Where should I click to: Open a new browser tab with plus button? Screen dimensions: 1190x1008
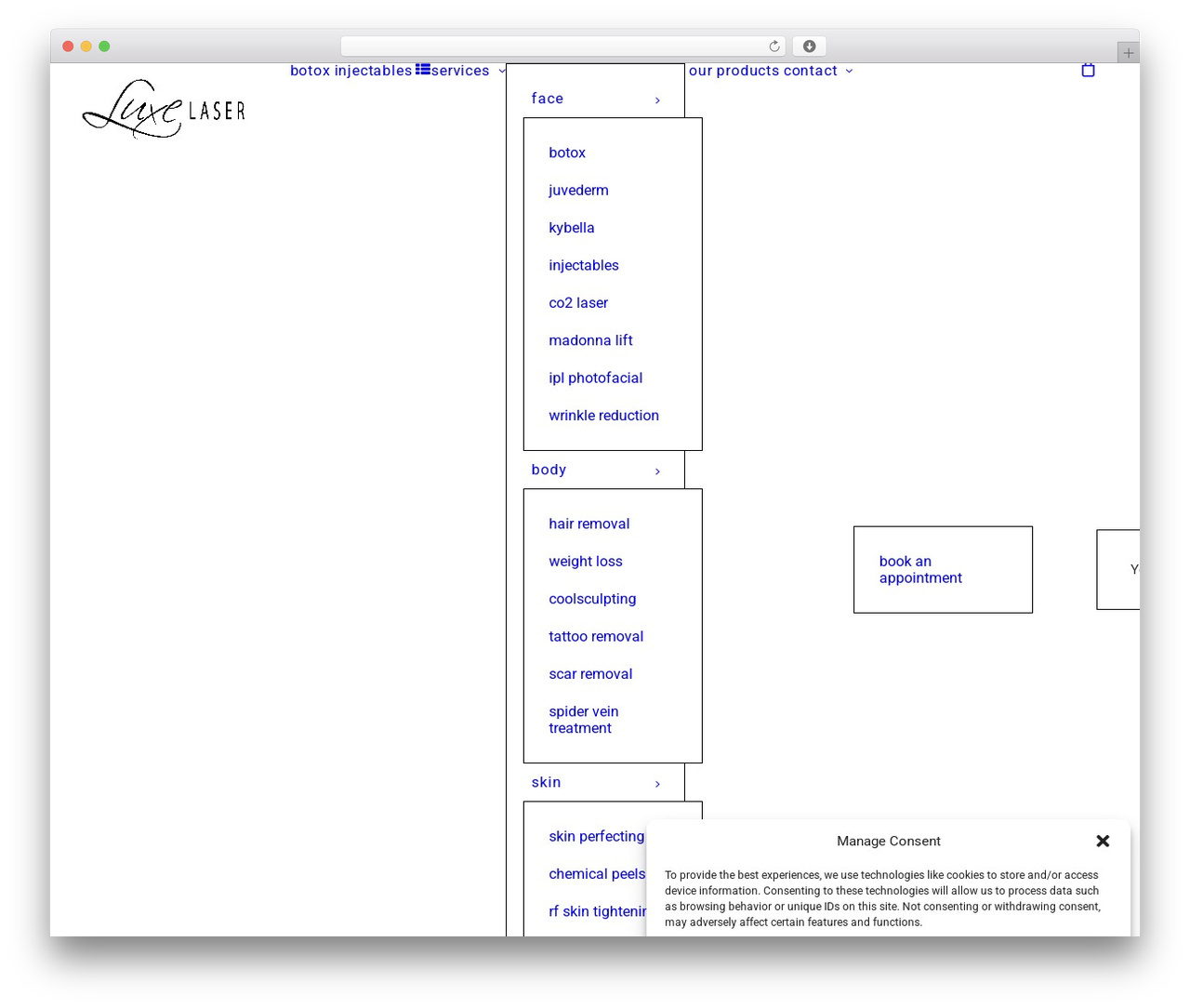tap(1128, 53)
